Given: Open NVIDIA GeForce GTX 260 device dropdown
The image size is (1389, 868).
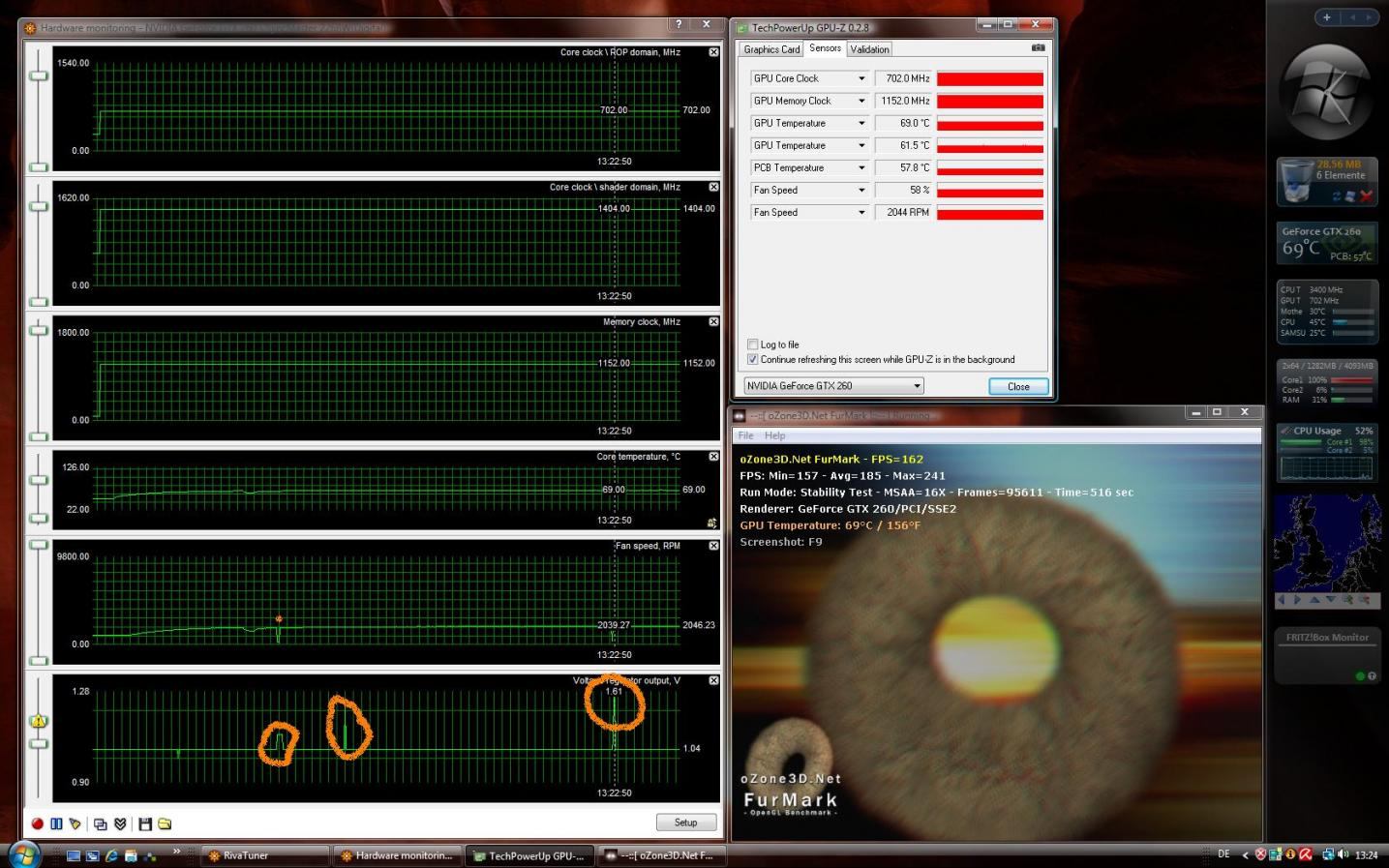Looking at the screenshot, I should coord(833,386).
